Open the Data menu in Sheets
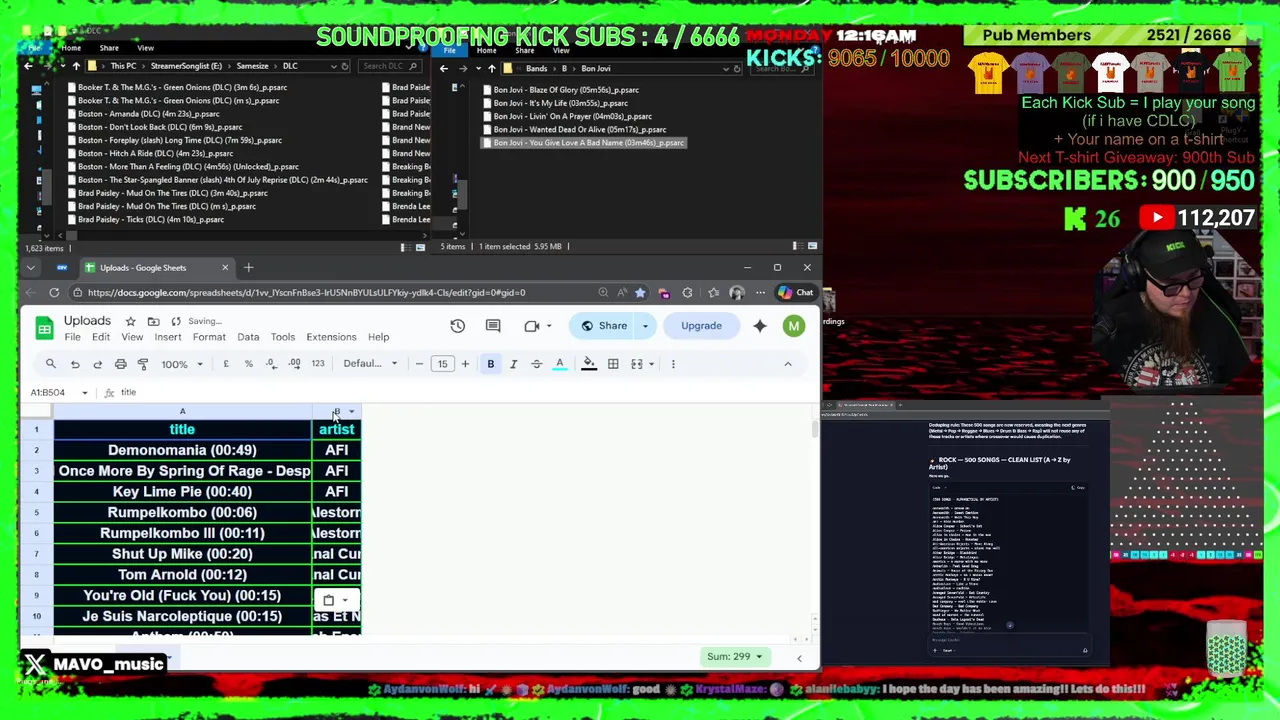The image size is (1280, 720). coord(248,338)
